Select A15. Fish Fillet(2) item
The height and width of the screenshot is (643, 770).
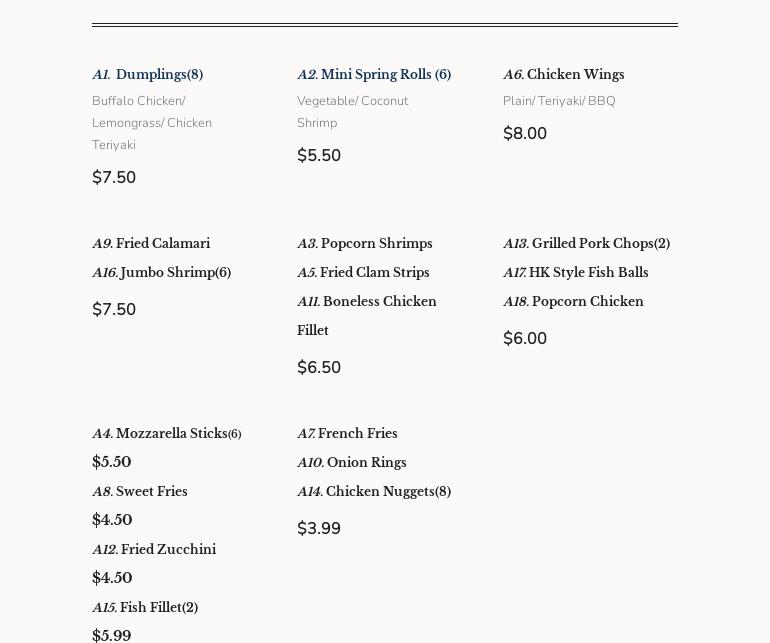pyautogui.click(x=145, y=608)
